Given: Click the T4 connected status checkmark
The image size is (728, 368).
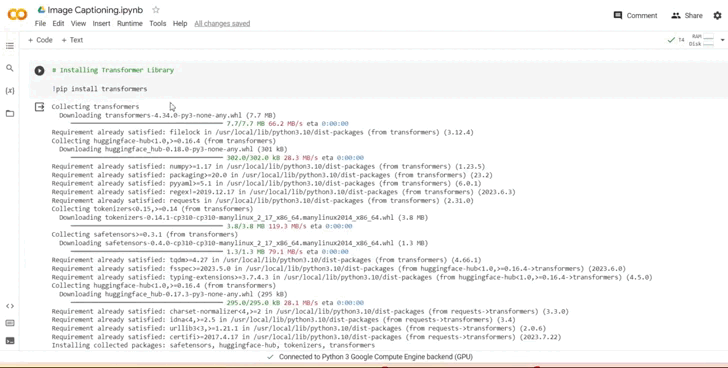Looking at the screenshot, I should (671, 40).
